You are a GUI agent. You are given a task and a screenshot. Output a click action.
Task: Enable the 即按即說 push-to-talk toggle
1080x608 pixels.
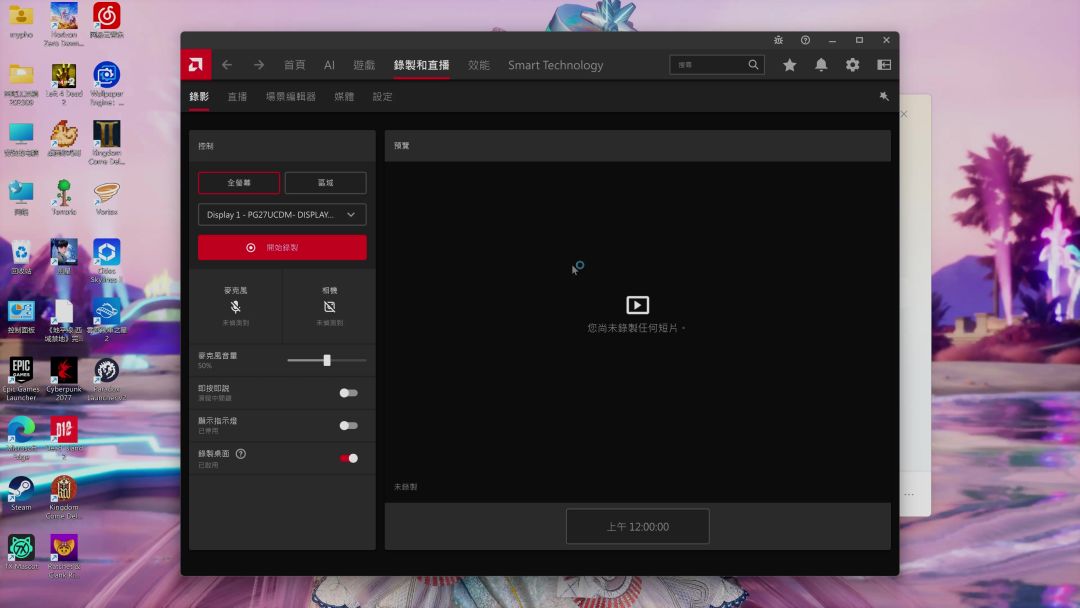pos(348,393)
